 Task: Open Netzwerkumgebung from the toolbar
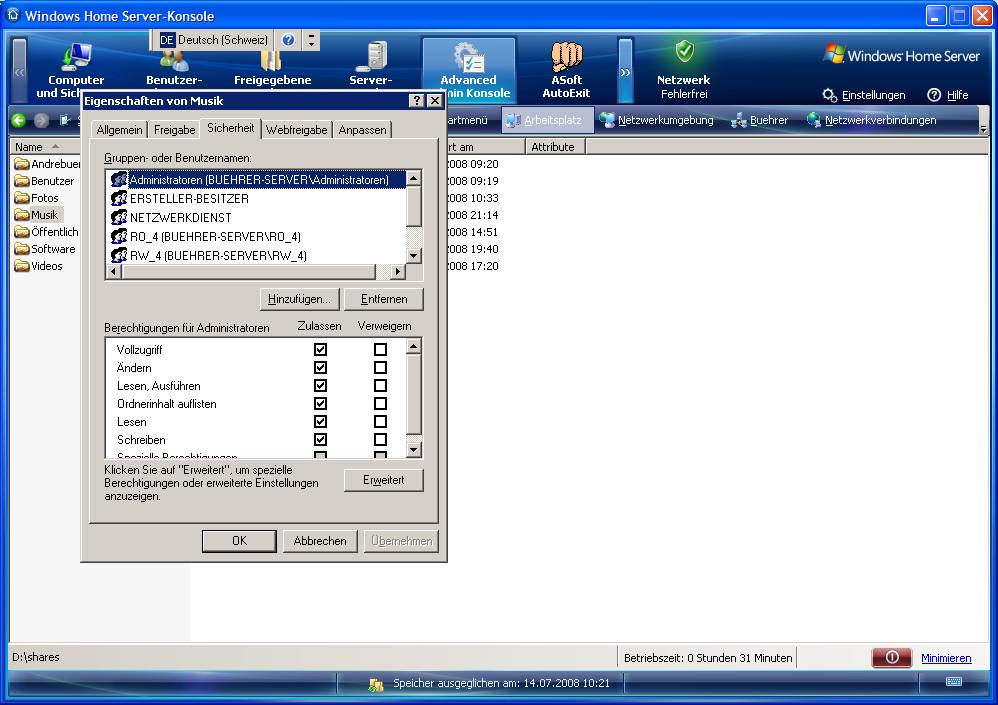[658, 120]
